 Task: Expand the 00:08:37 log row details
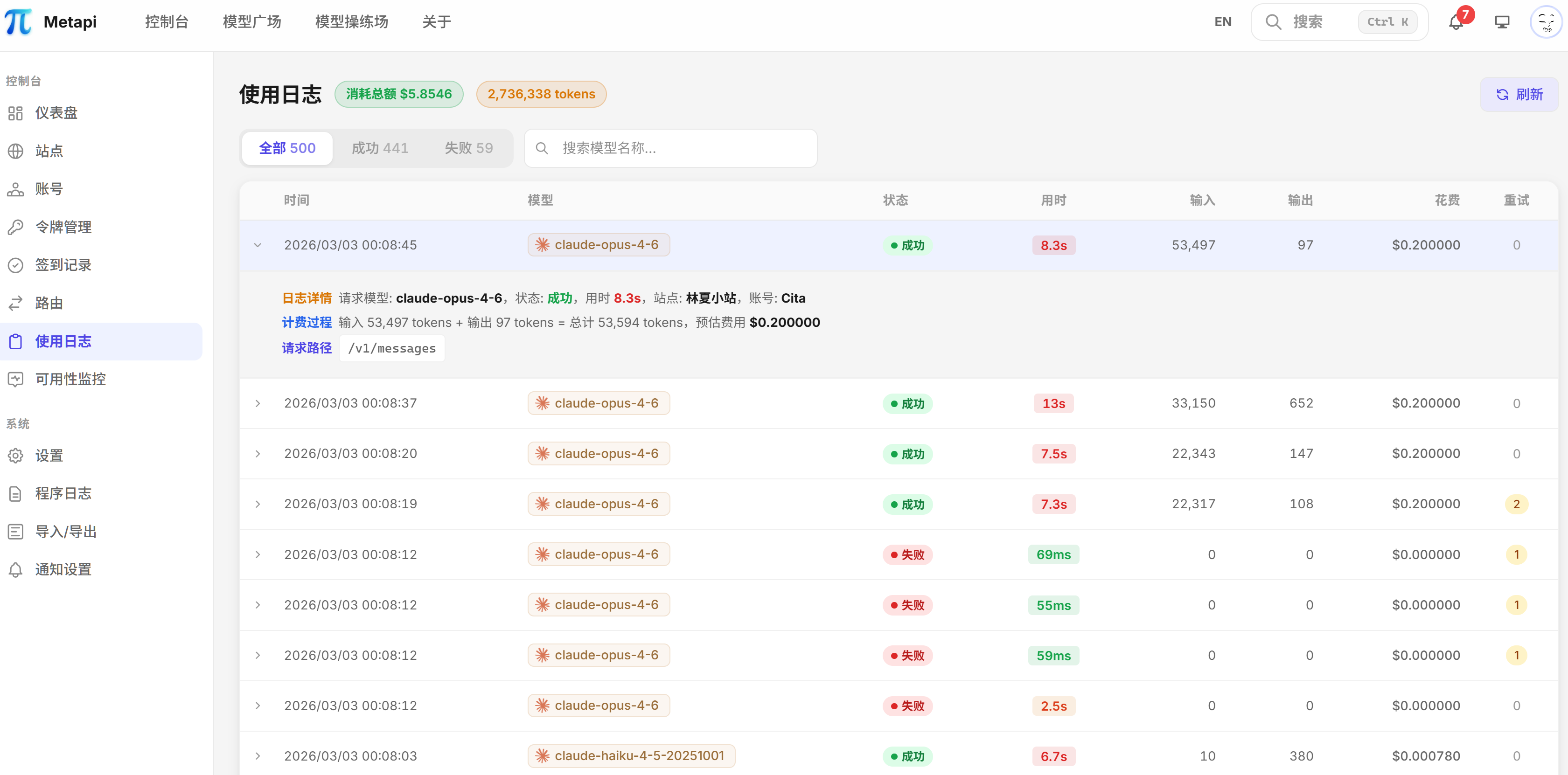coord(257,403)
